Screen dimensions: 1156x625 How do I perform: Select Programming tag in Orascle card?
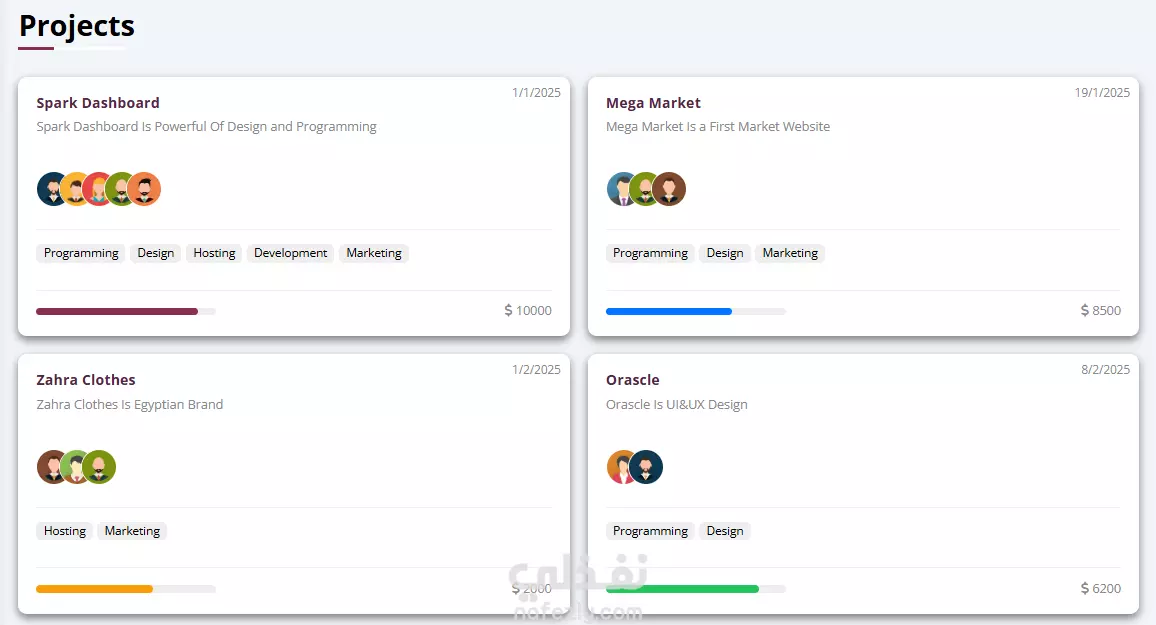(650, 531)
